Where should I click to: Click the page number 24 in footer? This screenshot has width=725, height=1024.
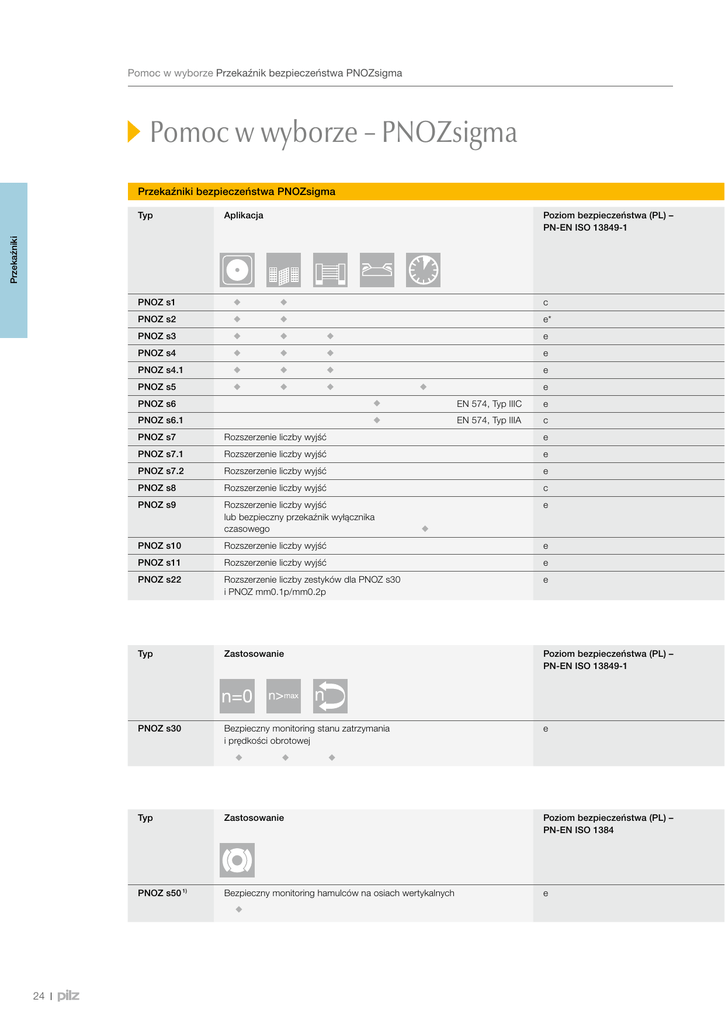(x=39, y=996)
